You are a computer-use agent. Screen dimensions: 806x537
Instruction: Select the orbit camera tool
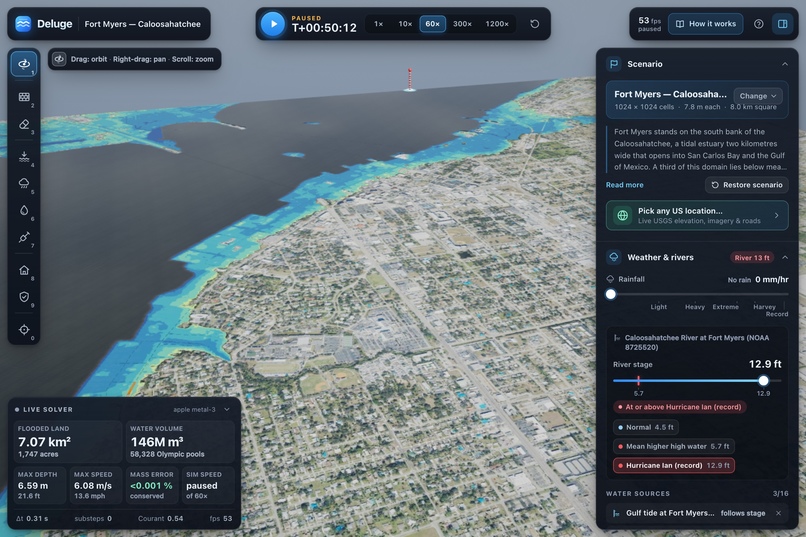24,64
